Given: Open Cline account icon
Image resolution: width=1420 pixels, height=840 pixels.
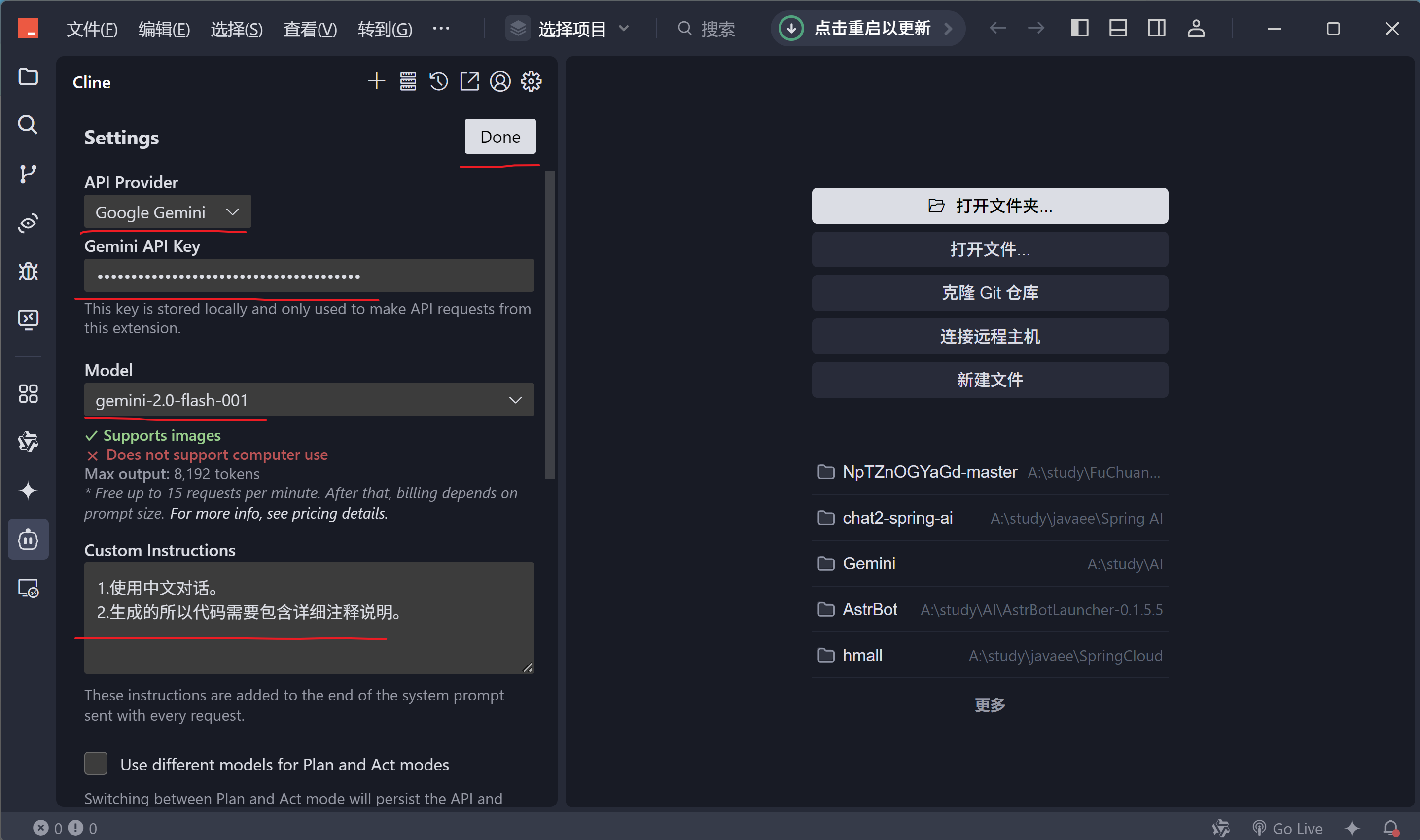Looking at the screenshot, I should [x=500, y=81].
